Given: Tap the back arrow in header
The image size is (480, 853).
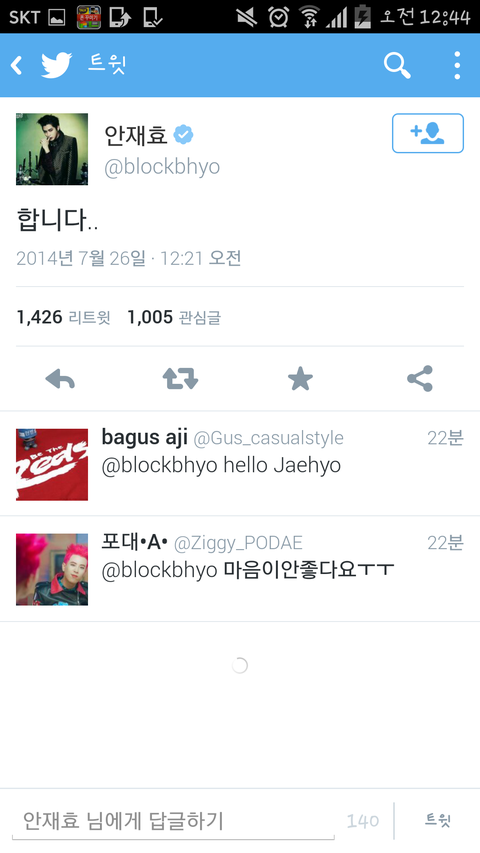Looking at the screenshot, I should coord(17,65).
